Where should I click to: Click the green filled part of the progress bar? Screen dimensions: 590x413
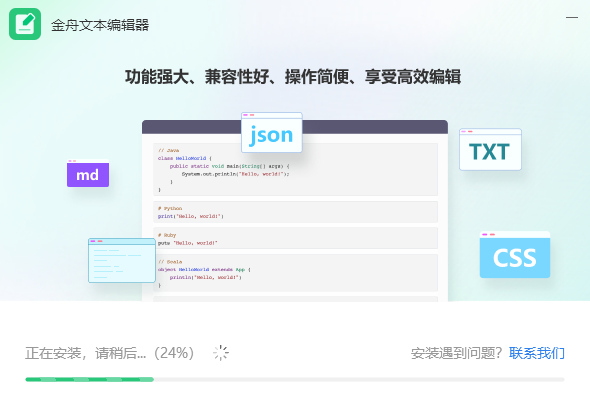coord(90,380)
